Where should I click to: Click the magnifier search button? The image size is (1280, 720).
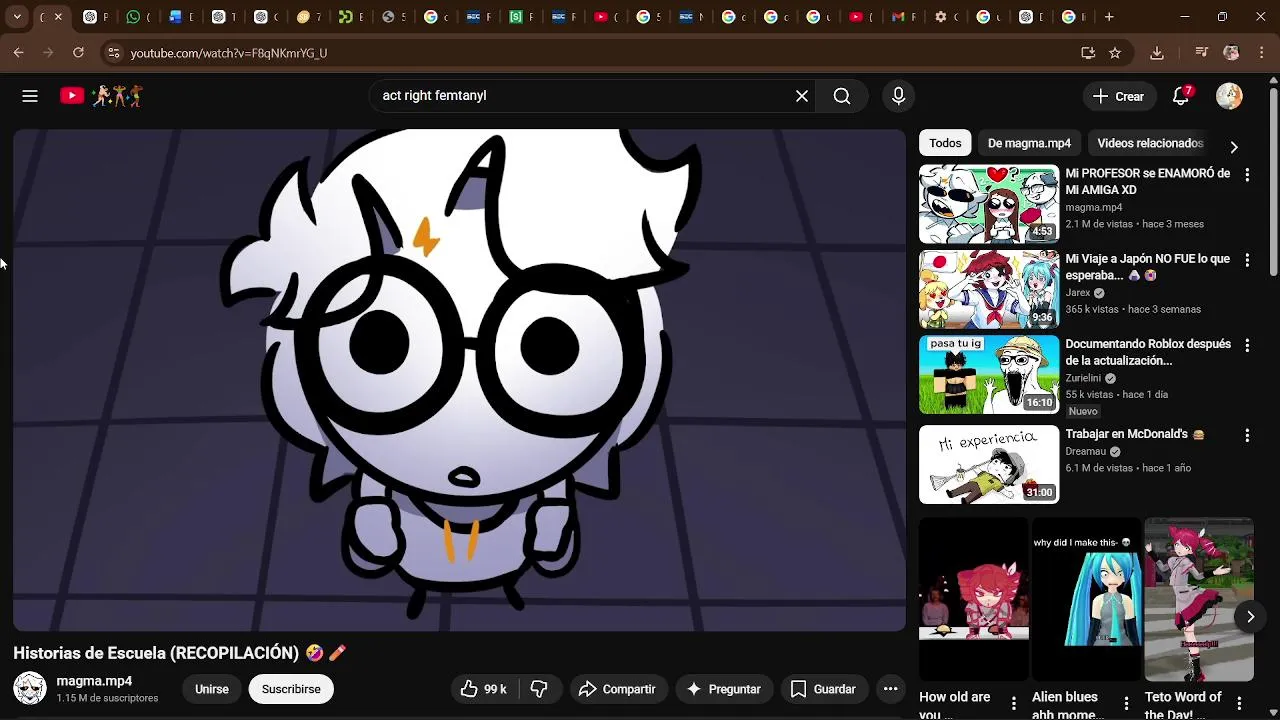pyautogui.click(x=842, y=96)
